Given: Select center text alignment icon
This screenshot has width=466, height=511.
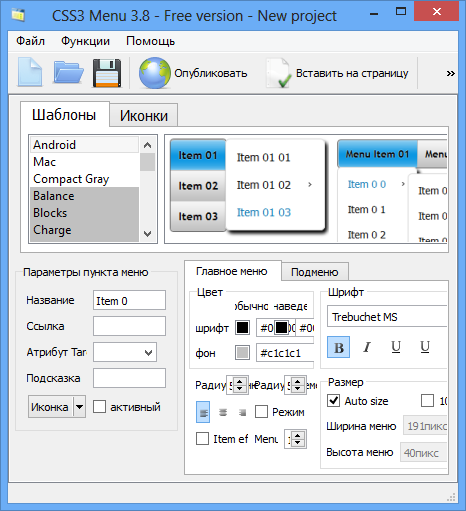Looking at the screenshot, I should (x=223, y=412).
